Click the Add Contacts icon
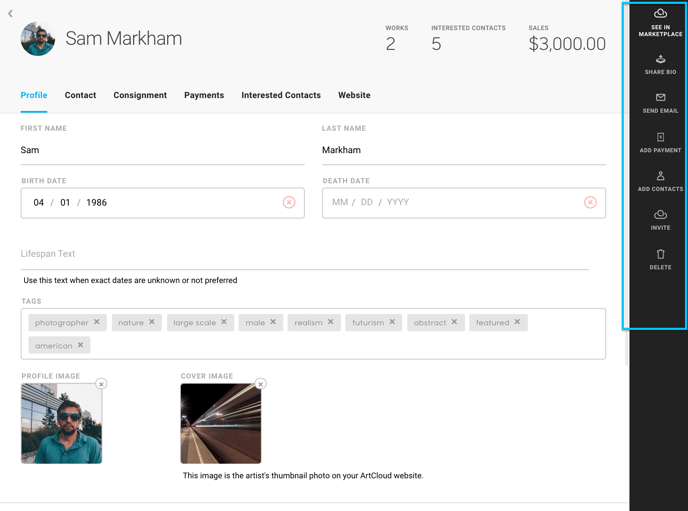 (x=660, y=176)
